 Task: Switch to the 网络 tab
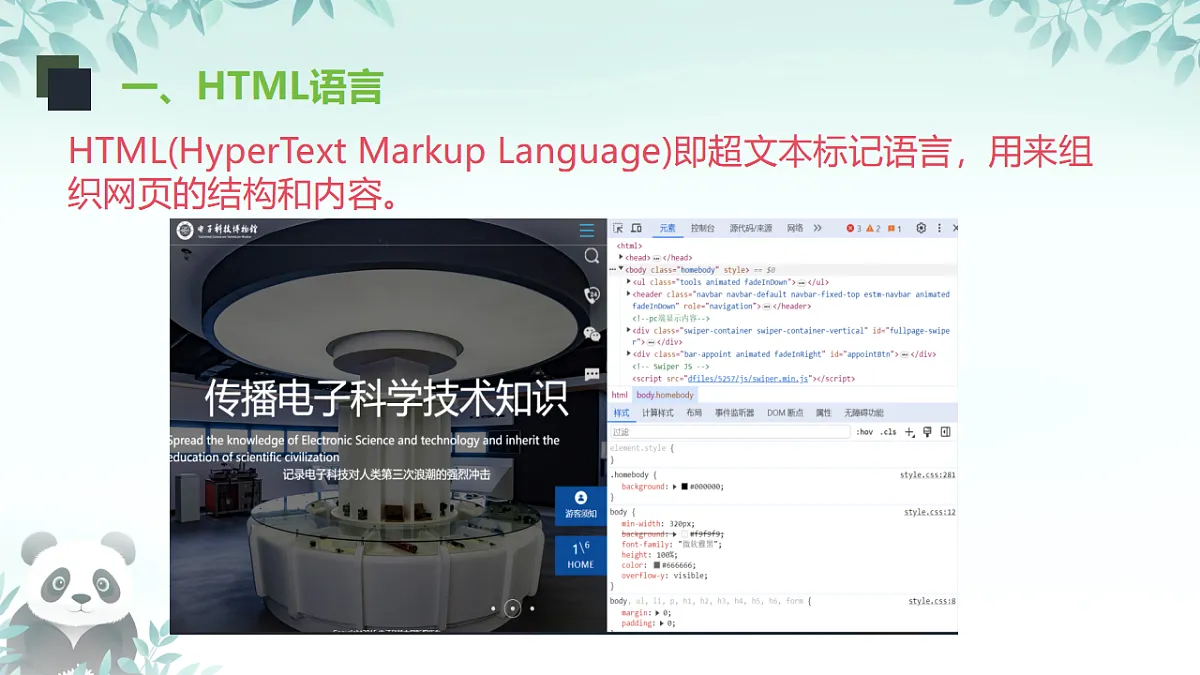795,228
